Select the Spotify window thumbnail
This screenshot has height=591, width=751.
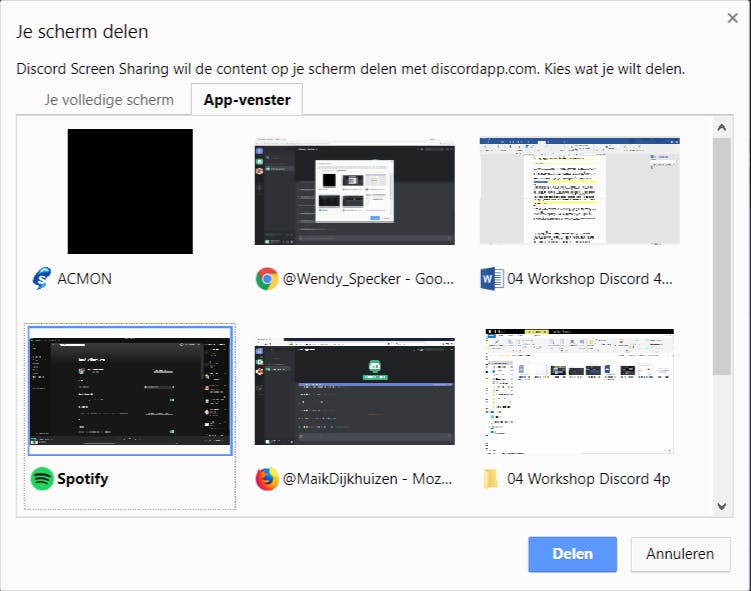tap(130, 390)
